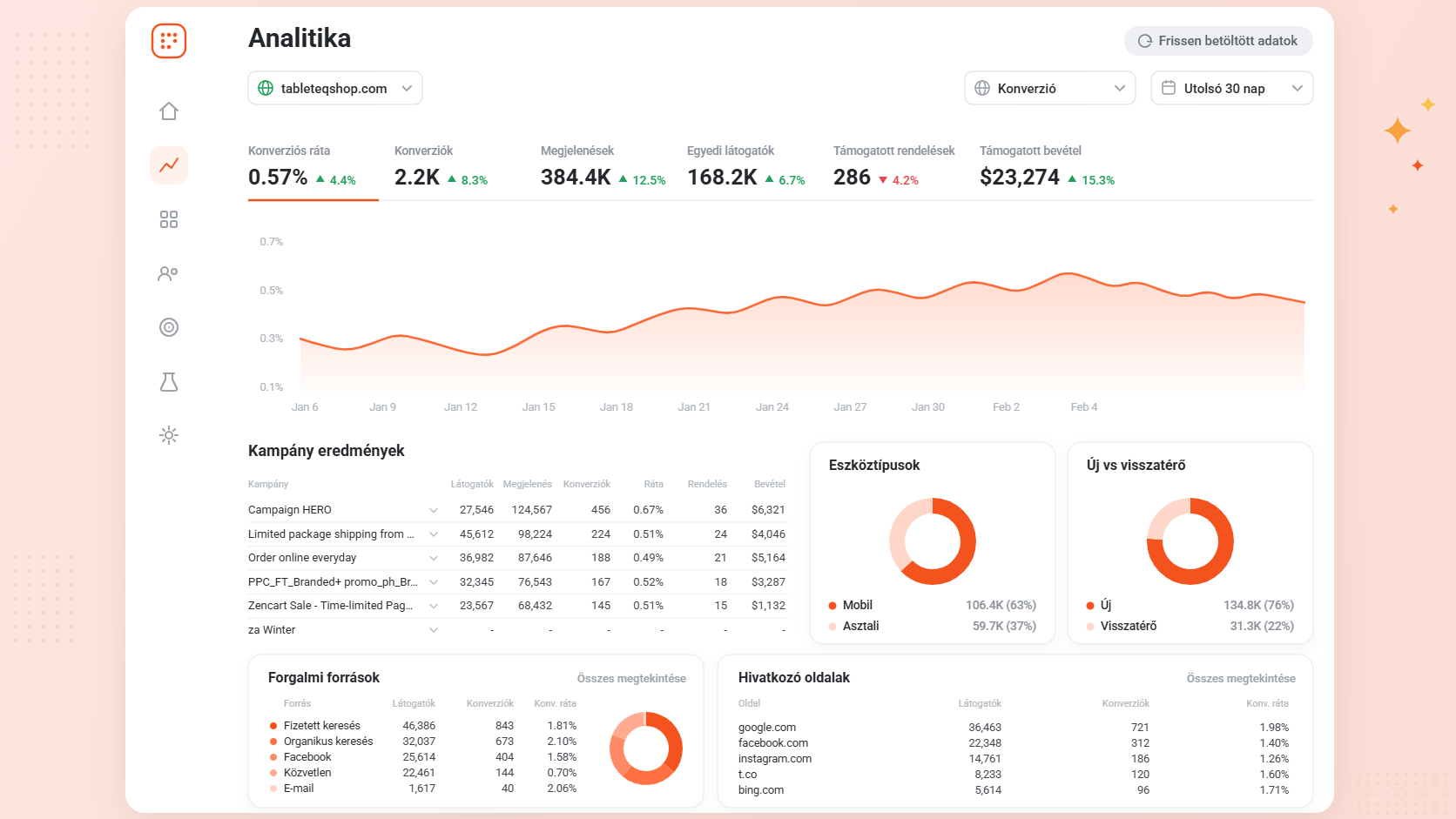1456x819 pixels.
Task: Click the Látogatók campaign column header
Action: pos(472,484)
